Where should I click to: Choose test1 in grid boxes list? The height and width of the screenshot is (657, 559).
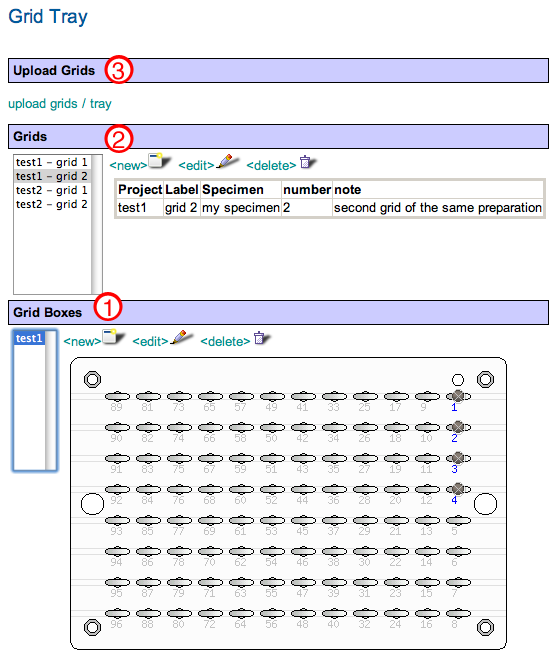tap(29, 338)
